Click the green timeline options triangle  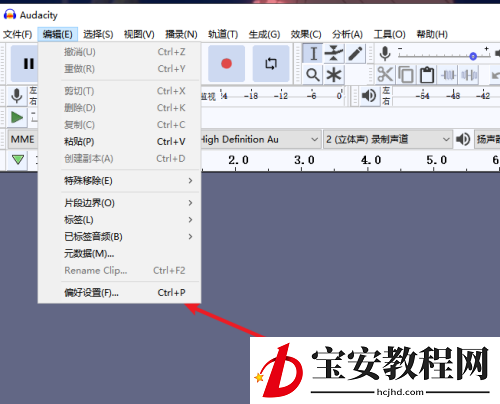click(18, 160)
